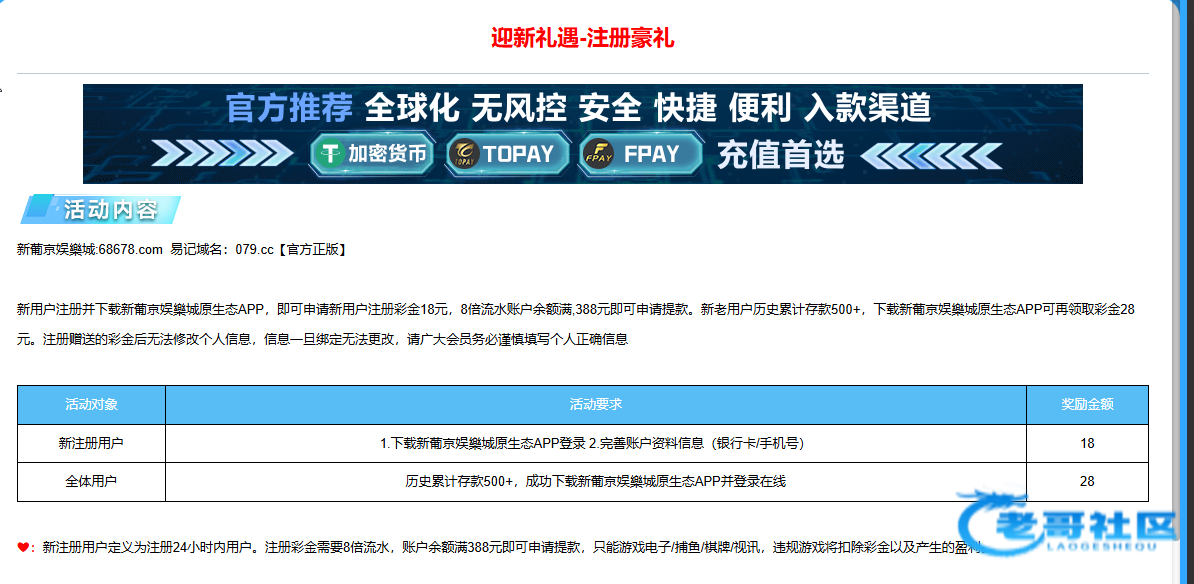The width and height of the screenshot is (1194, 584).
Task: Click the red heart icon
Action: point(23,547)
